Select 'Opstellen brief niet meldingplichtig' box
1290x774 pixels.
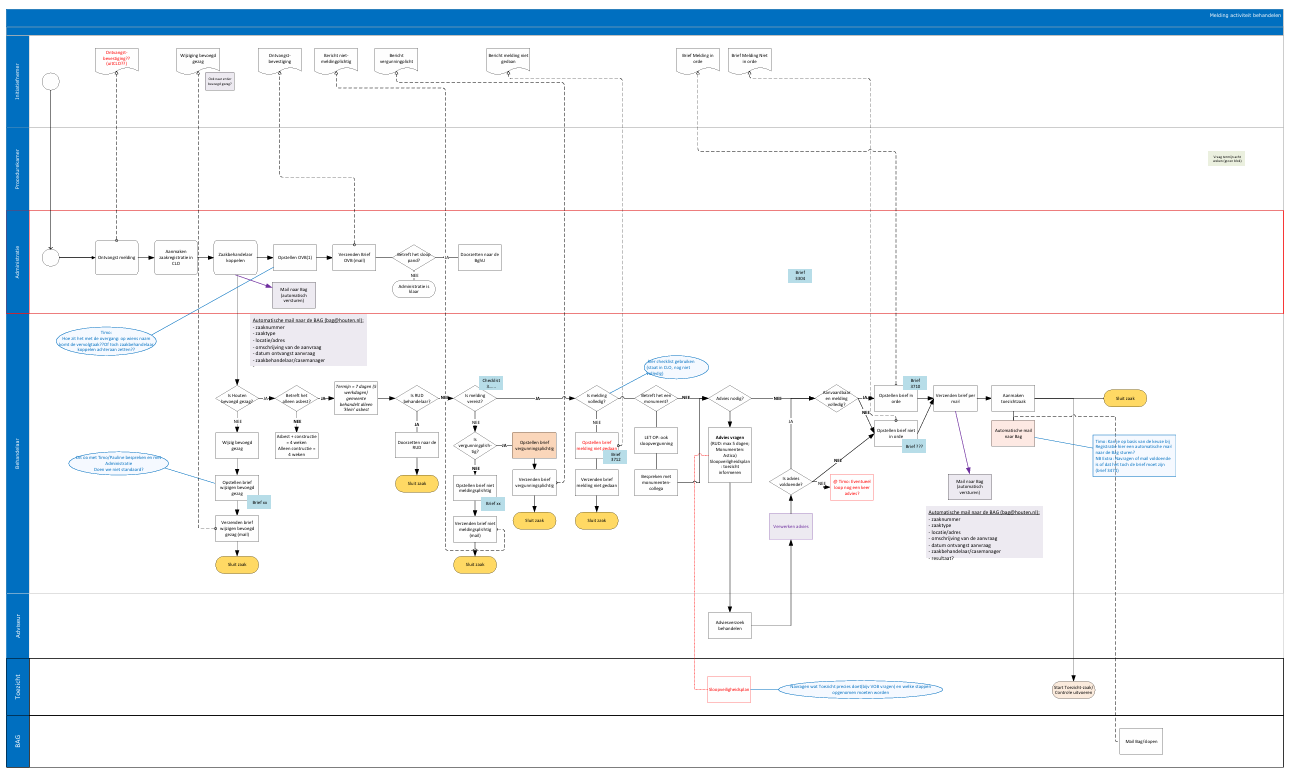point(475,488)
